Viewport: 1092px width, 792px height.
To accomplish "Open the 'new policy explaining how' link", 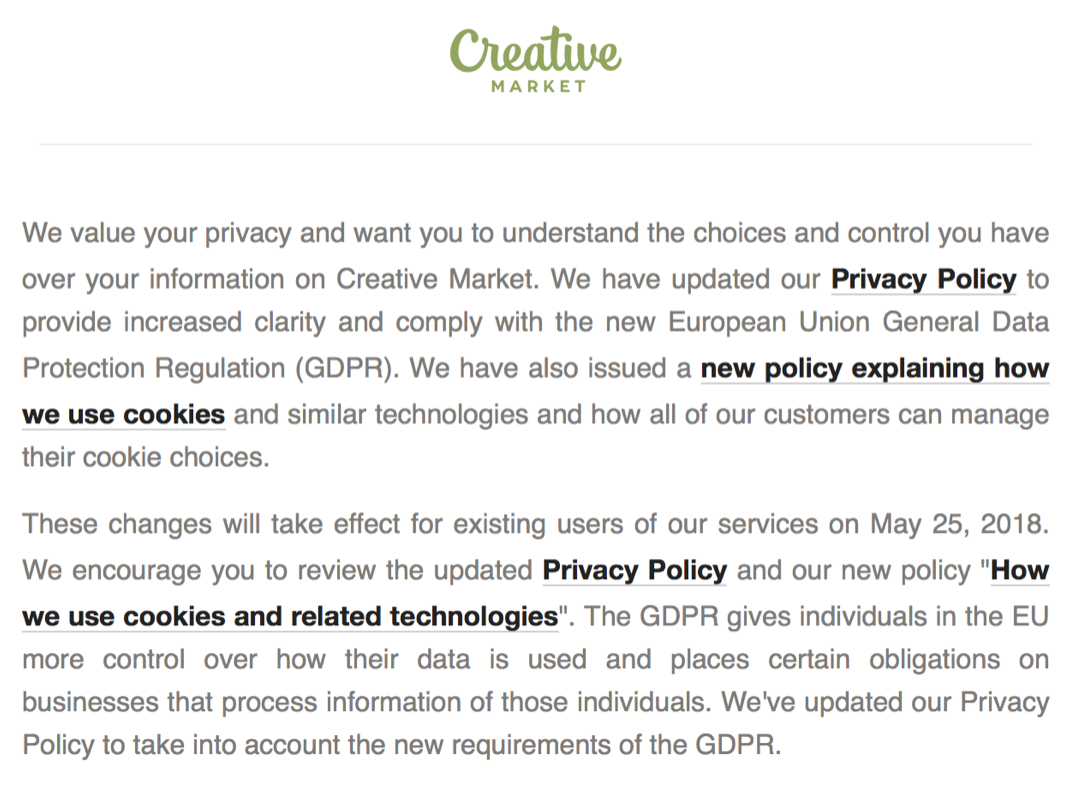I will click(x=875, y=368).
